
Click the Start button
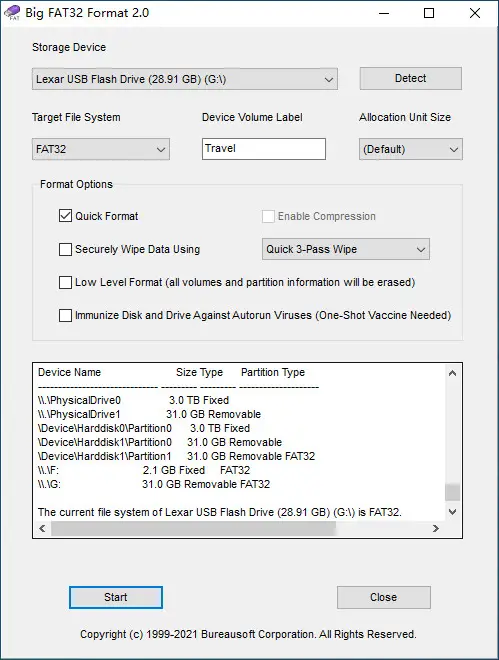click(116, 597)
